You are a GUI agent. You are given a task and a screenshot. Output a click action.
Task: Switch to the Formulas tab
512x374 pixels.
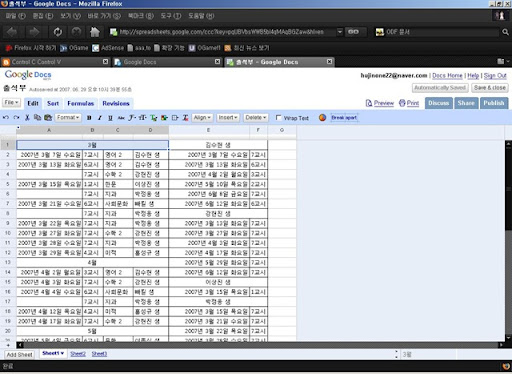(x=81, y=103)
